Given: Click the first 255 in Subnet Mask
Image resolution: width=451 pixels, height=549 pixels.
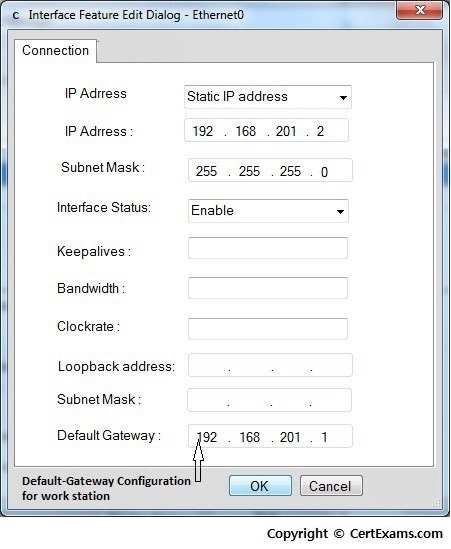Looking at the screenshot, I should tap(207, 172).
